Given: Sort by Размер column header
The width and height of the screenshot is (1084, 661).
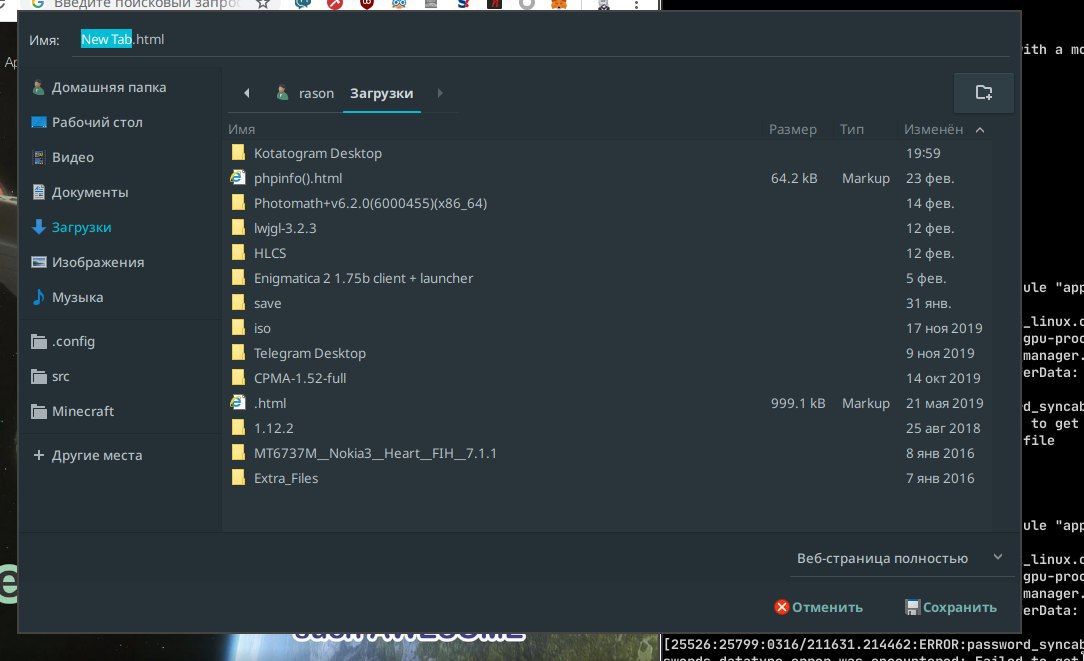Looking at the screenshot, I should pyautogui.click(x=792, y=129).
